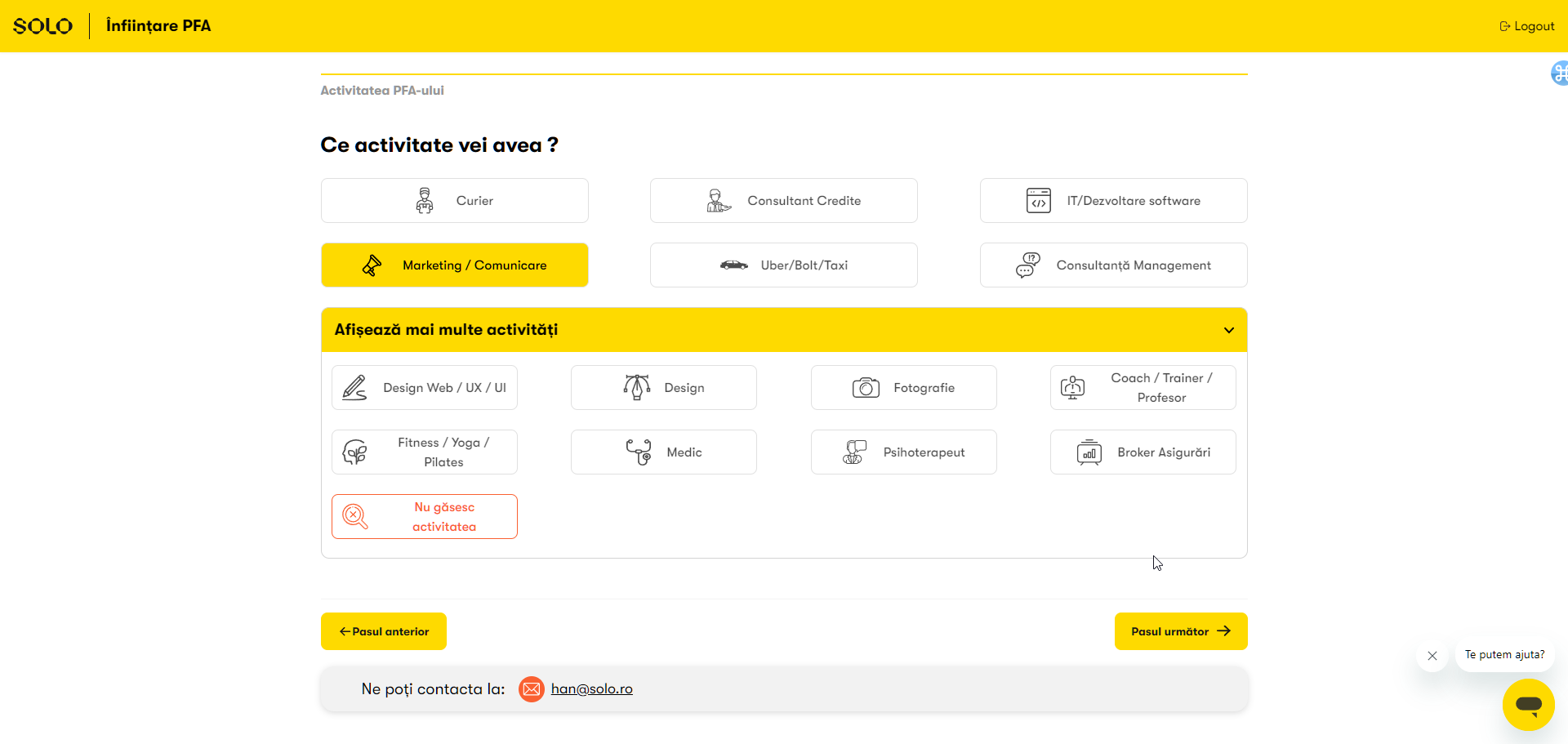The width and height of the screenshot is (1568, 744).
Task: Click the orange envelope email icon
Action: 532,689
